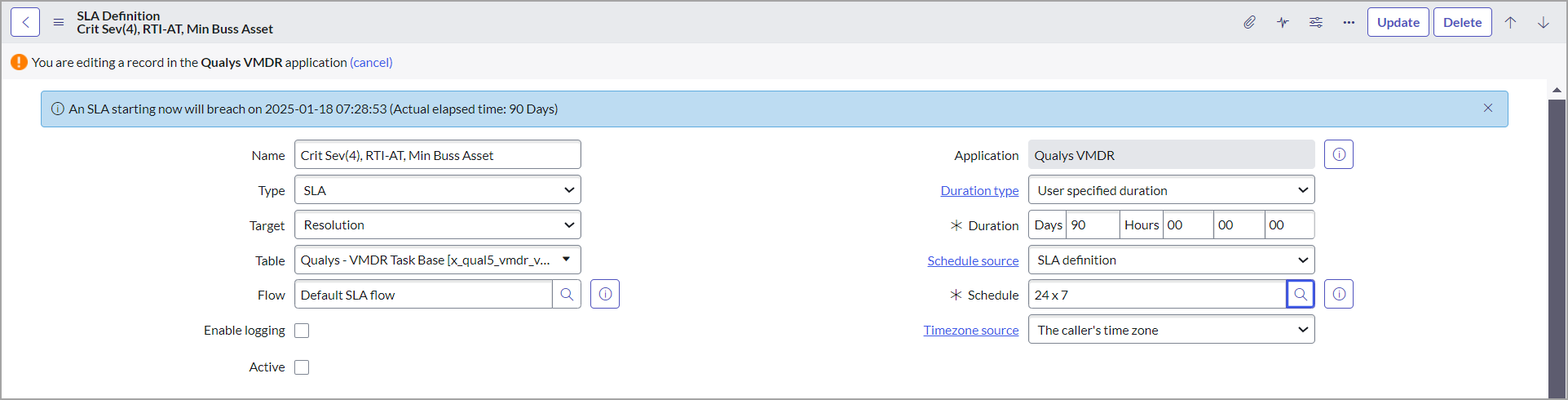
Task: Click the Schedule lookup magnifier icon
Action: pyautogui.click(x=1301, y=295)
